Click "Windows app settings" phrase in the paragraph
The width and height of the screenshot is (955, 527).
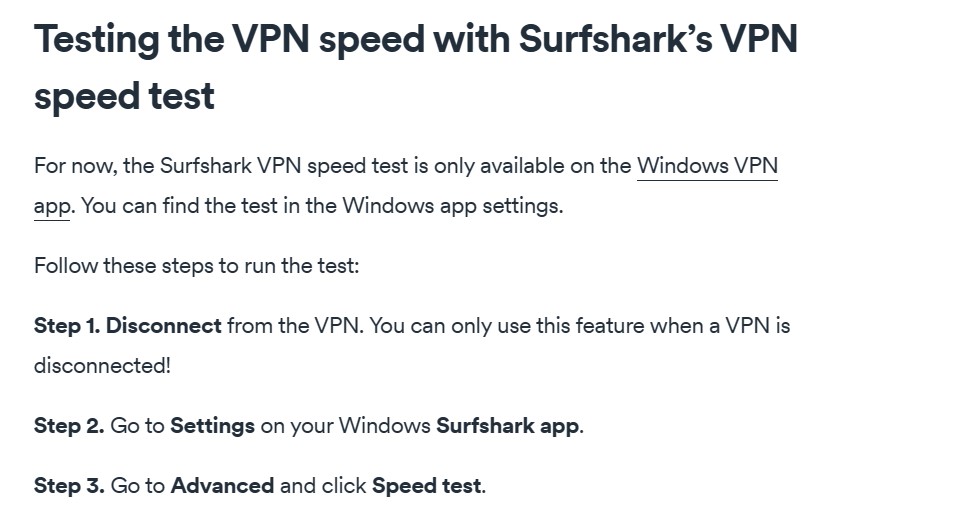450,207
